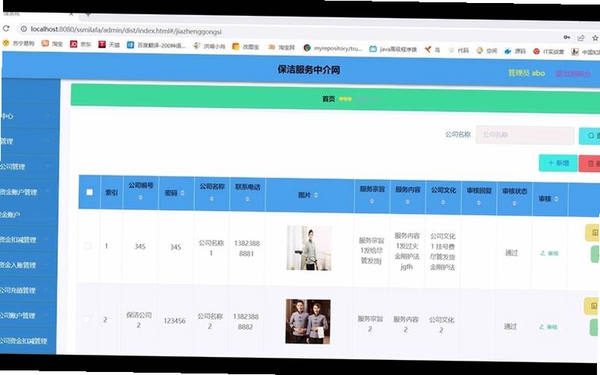Check the checkbox for row 1

point(88,246)
